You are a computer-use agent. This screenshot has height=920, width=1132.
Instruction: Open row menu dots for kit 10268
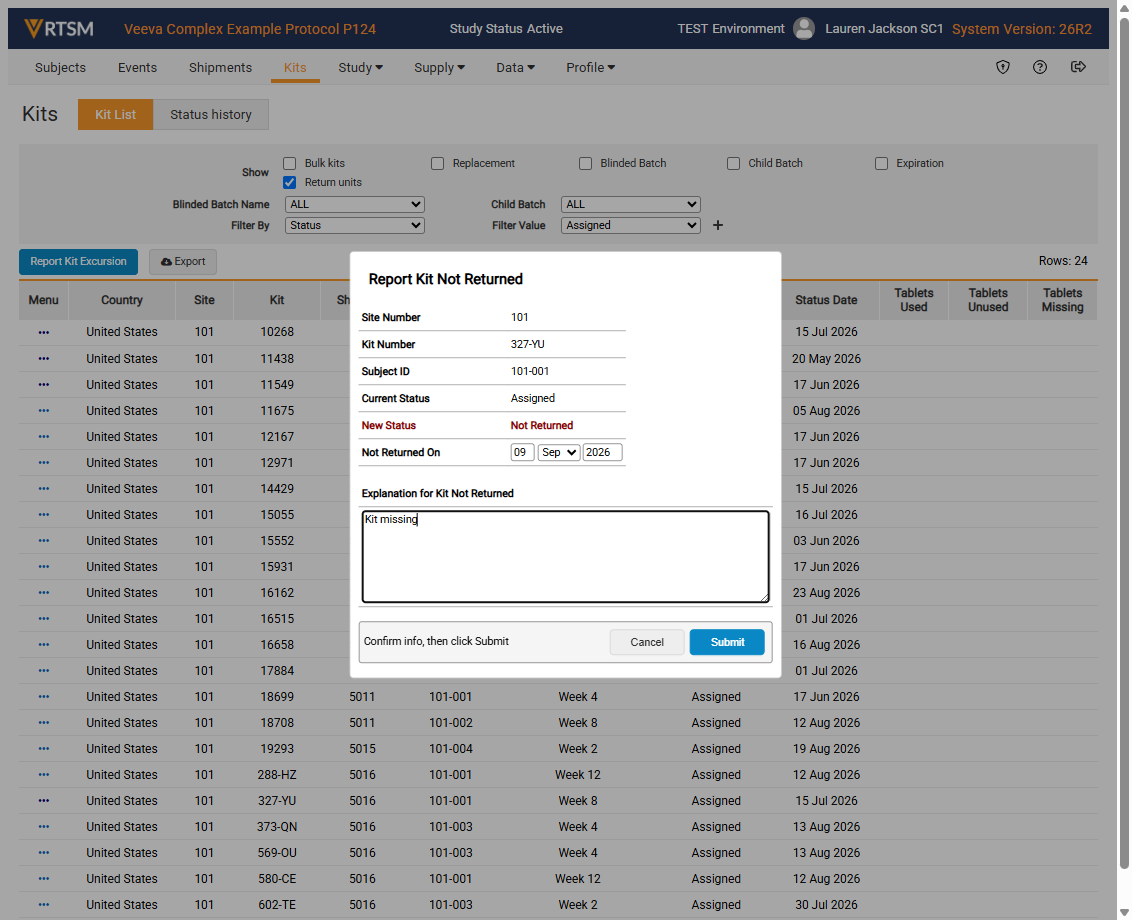click(x=44, y=332)
